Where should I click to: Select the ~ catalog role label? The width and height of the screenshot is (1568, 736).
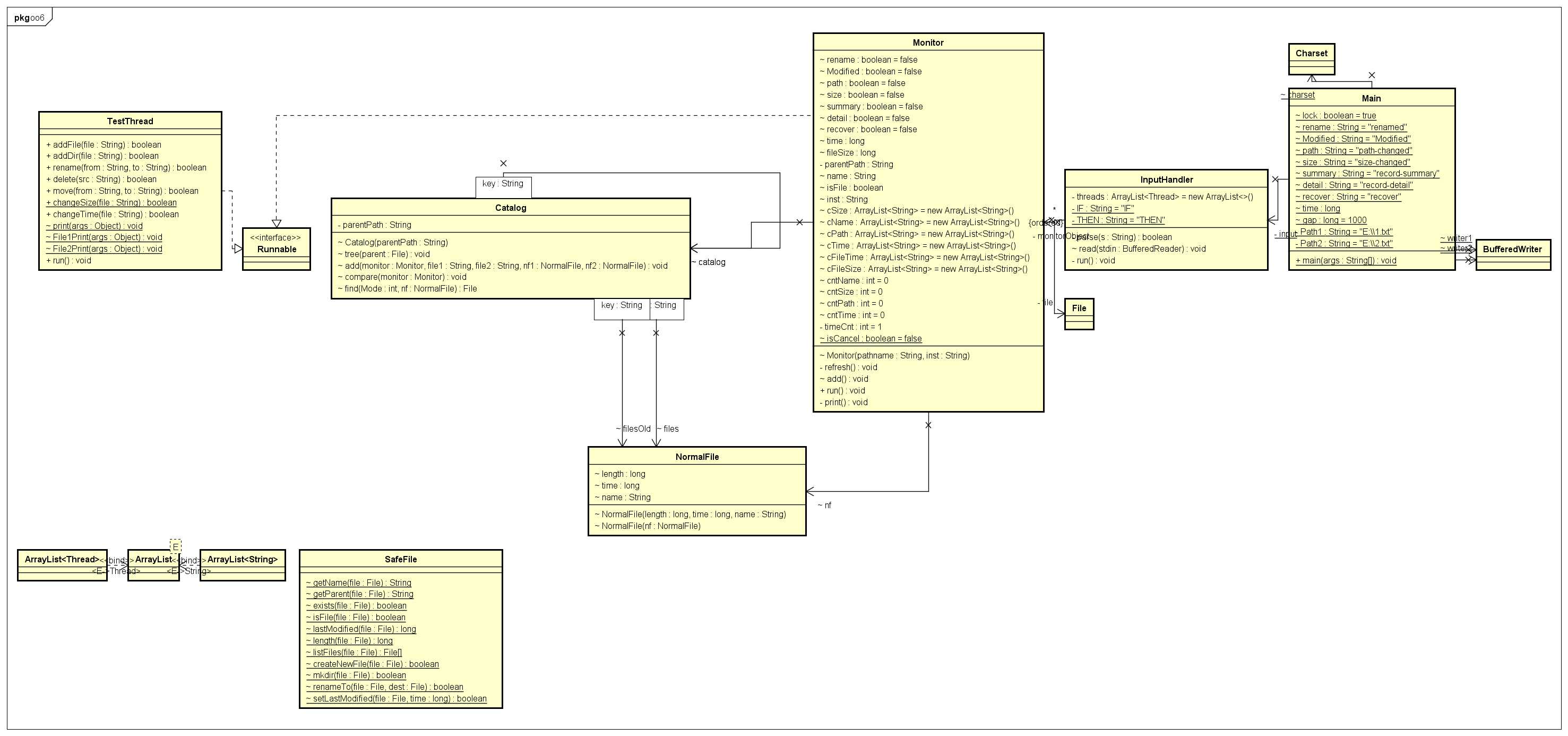tap(708, 262)
